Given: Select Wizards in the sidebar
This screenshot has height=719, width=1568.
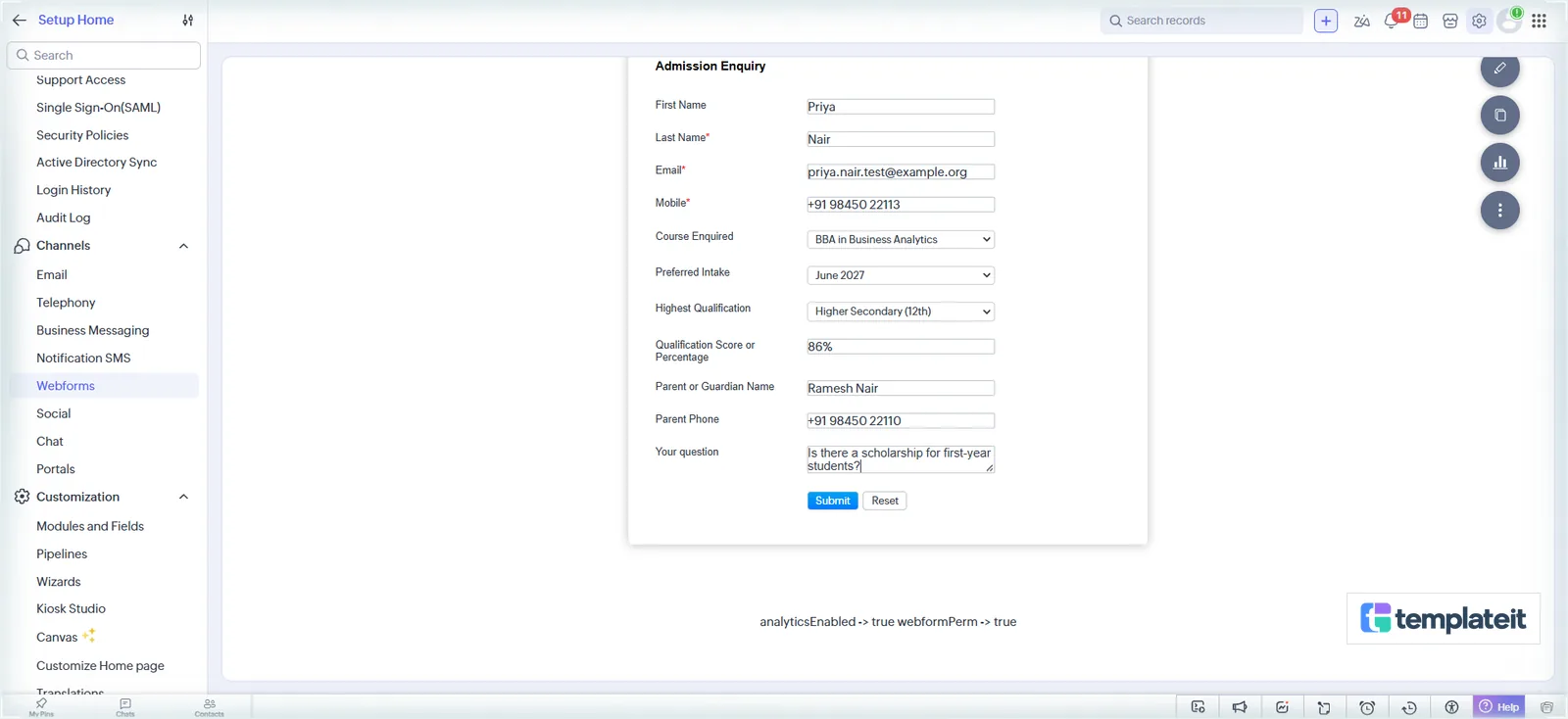Looking at the screenshot, I should tap(59, 582).
